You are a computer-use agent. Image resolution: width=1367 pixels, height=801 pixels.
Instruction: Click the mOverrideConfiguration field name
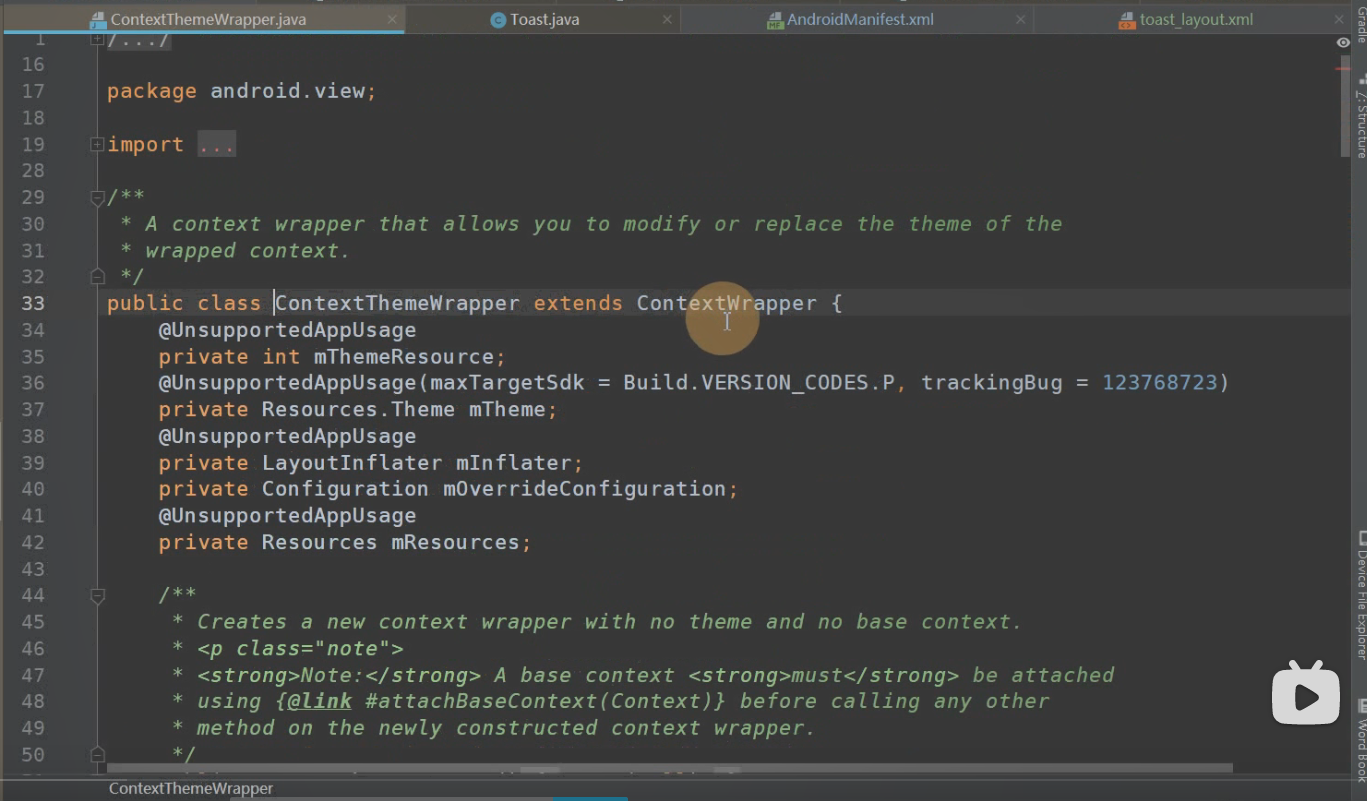pos(584,489)
